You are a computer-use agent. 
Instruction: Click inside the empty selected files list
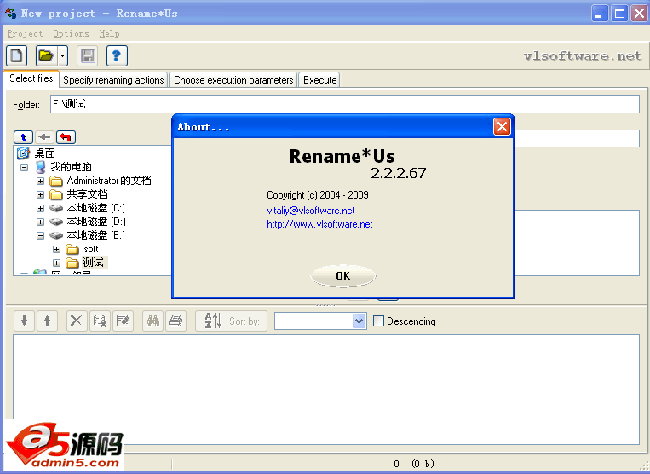(326, 389)
